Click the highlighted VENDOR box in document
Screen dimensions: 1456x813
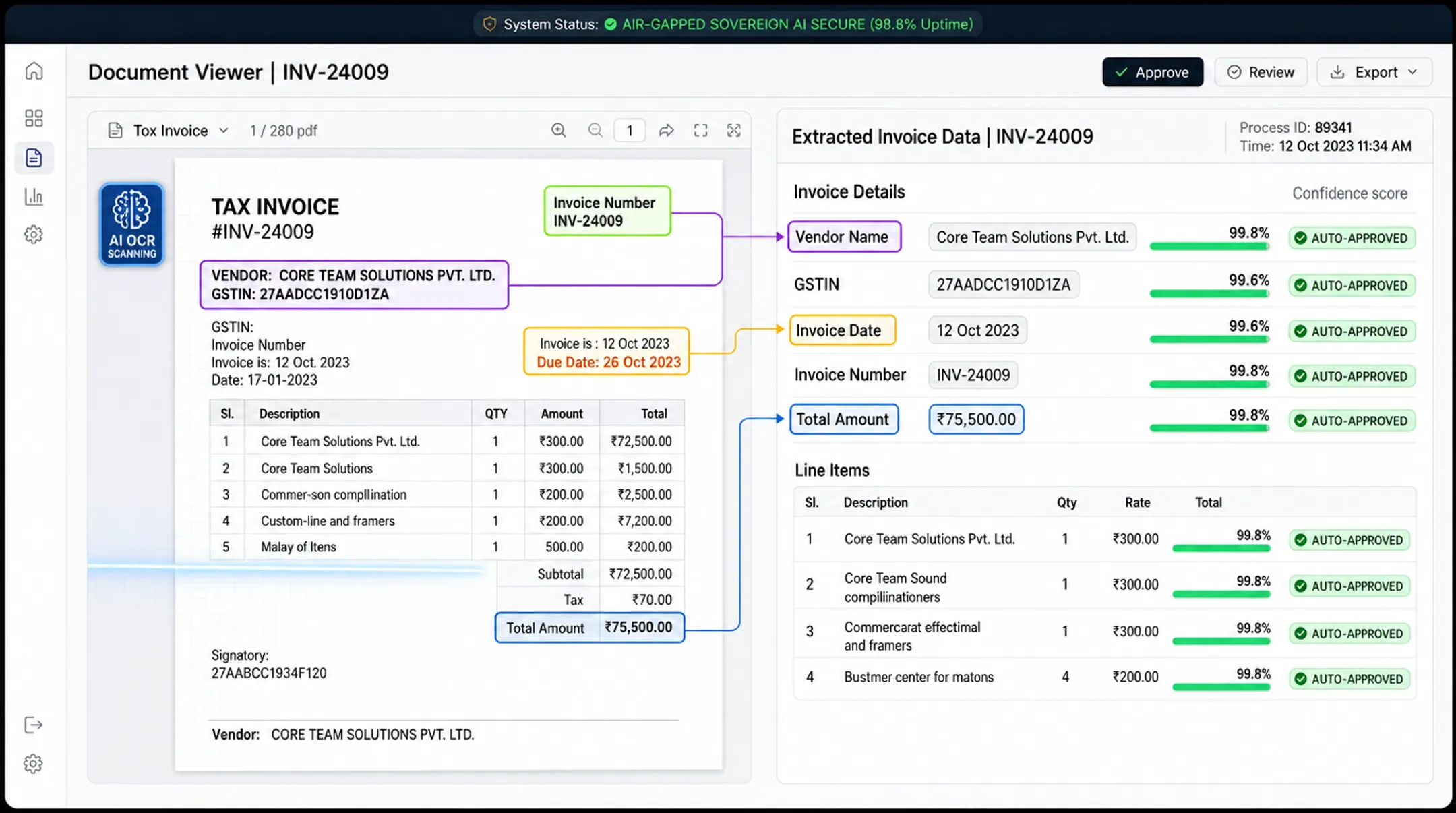[354, 284]
